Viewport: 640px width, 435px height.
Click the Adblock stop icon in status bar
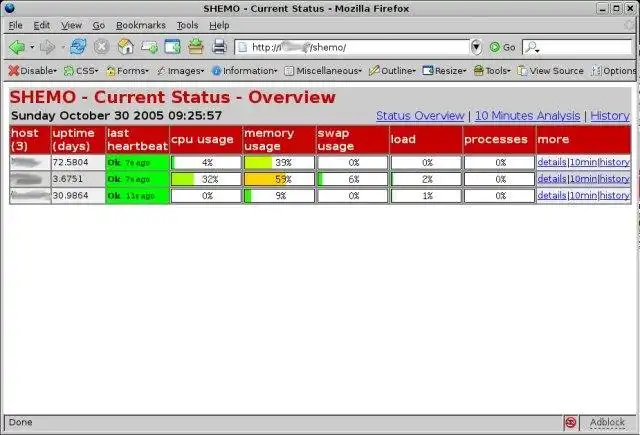click(570, 422)
